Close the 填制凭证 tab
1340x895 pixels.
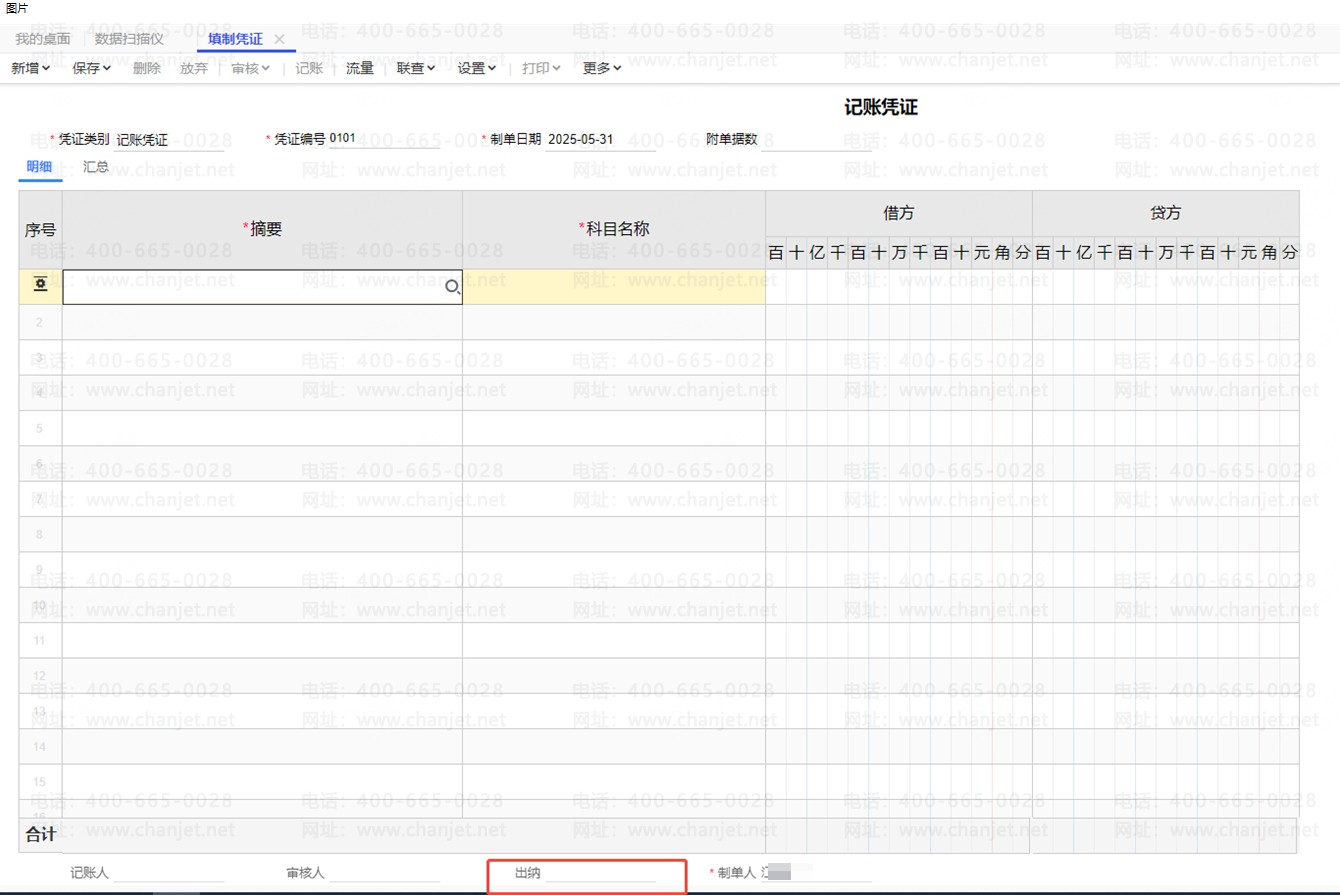point(280,40)
